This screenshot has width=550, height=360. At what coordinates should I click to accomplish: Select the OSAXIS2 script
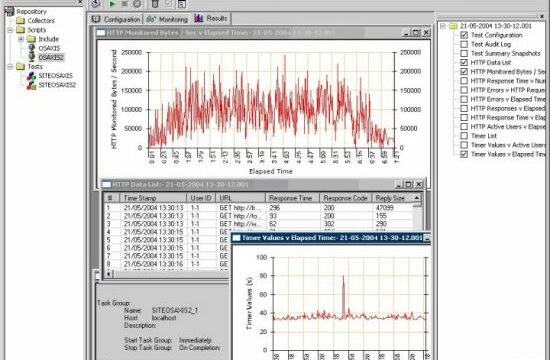(x=51, y=57)
